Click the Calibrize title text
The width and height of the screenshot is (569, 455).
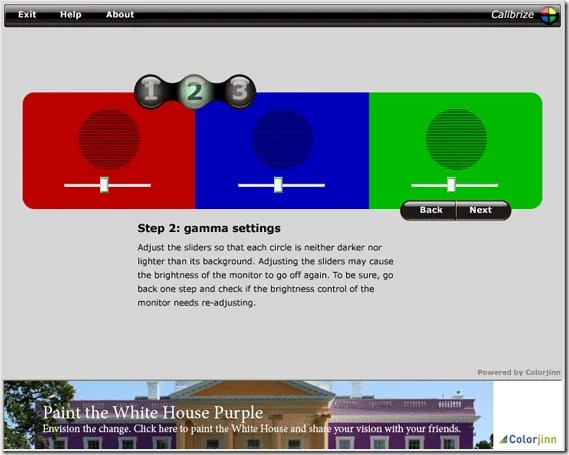[512, 15]
